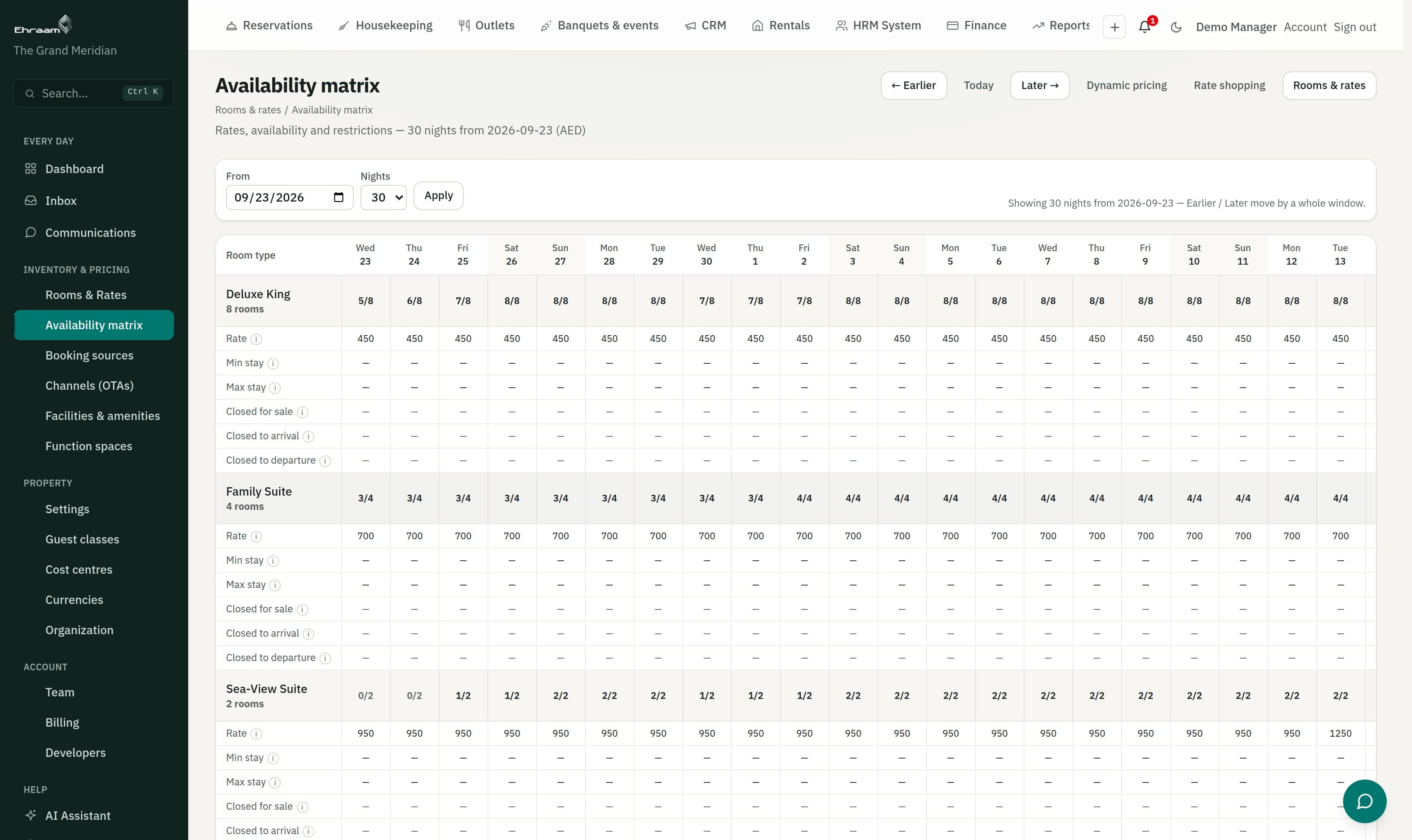The width and height of the screenshot is (1412, 840).
Task: Click the Inbox tray icon
Action: click(31, 200)
